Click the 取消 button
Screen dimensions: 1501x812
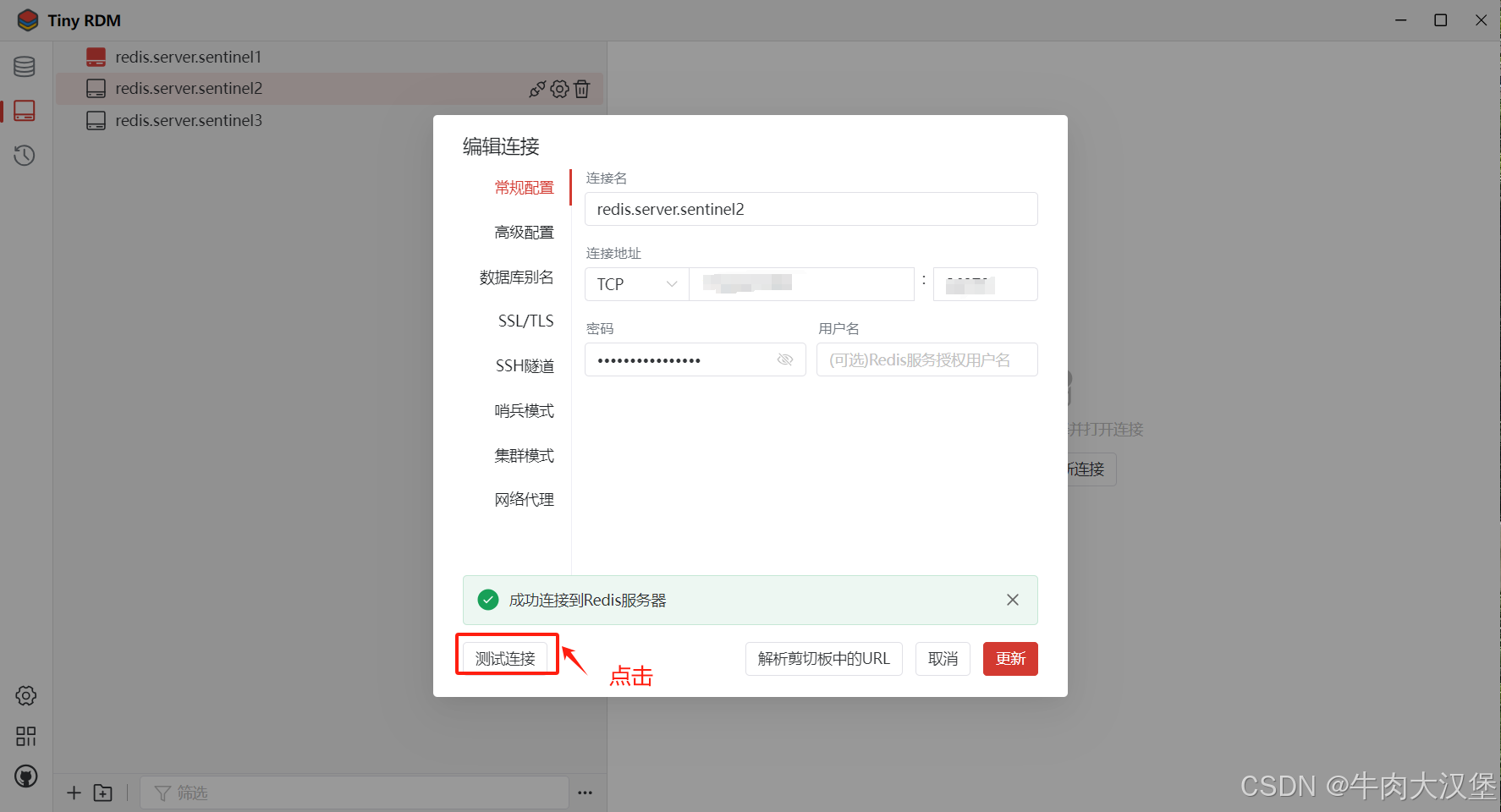pos(943,659)
